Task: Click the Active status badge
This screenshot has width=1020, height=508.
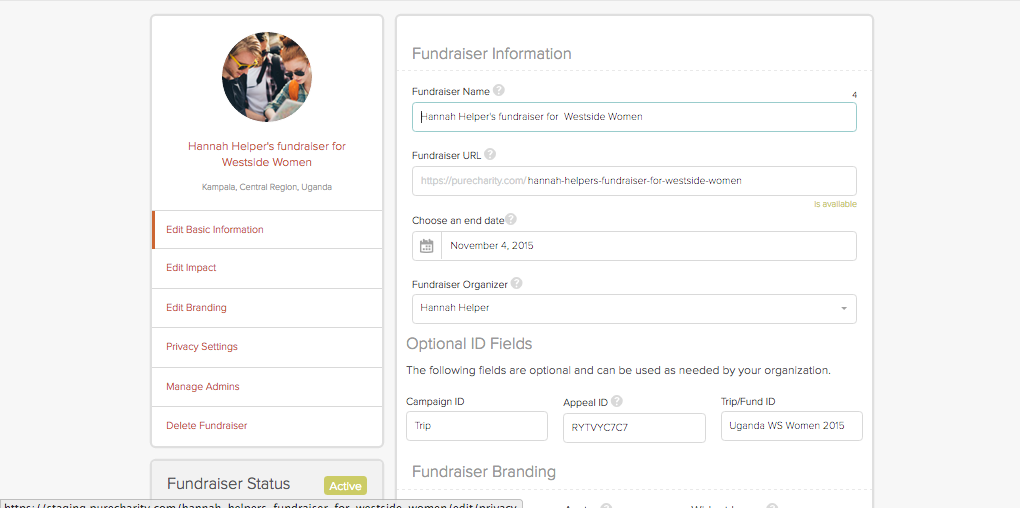Action: pos(345,486)
